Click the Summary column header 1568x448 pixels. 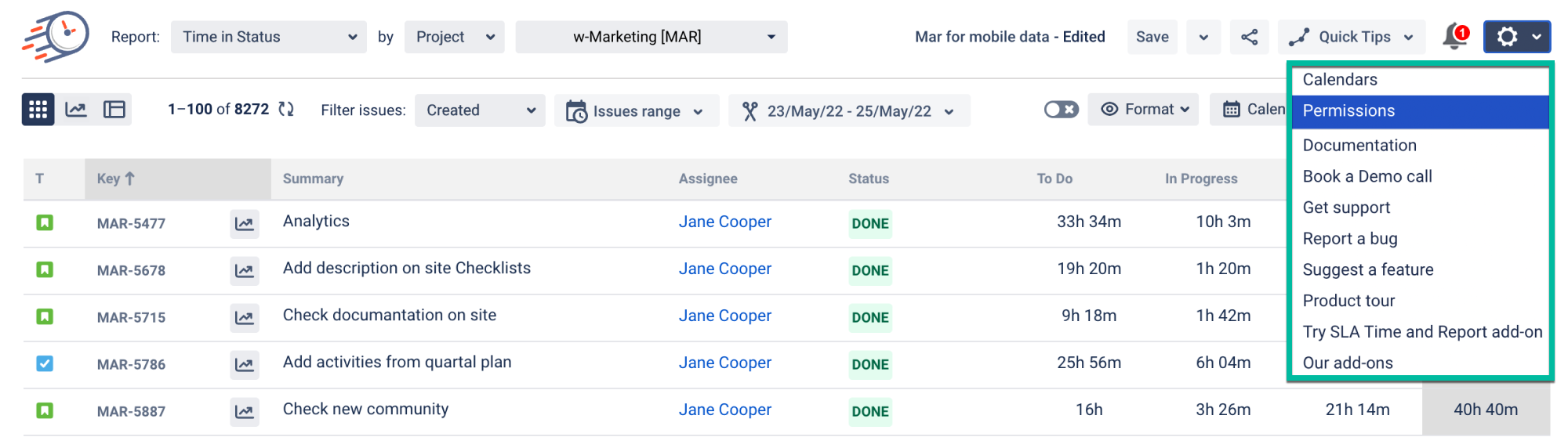(x=313, y=179)
